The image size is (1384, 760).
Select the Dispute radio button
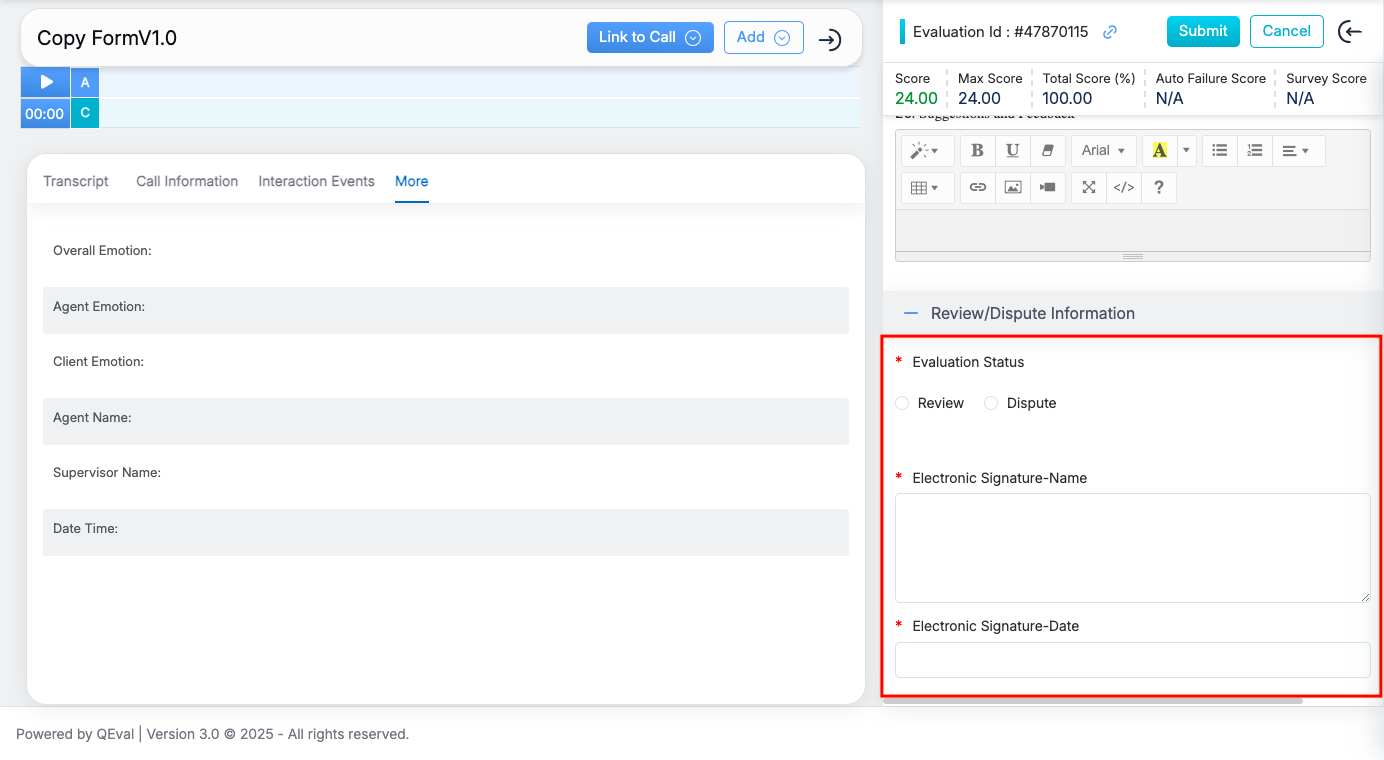(x=991, y=403)
